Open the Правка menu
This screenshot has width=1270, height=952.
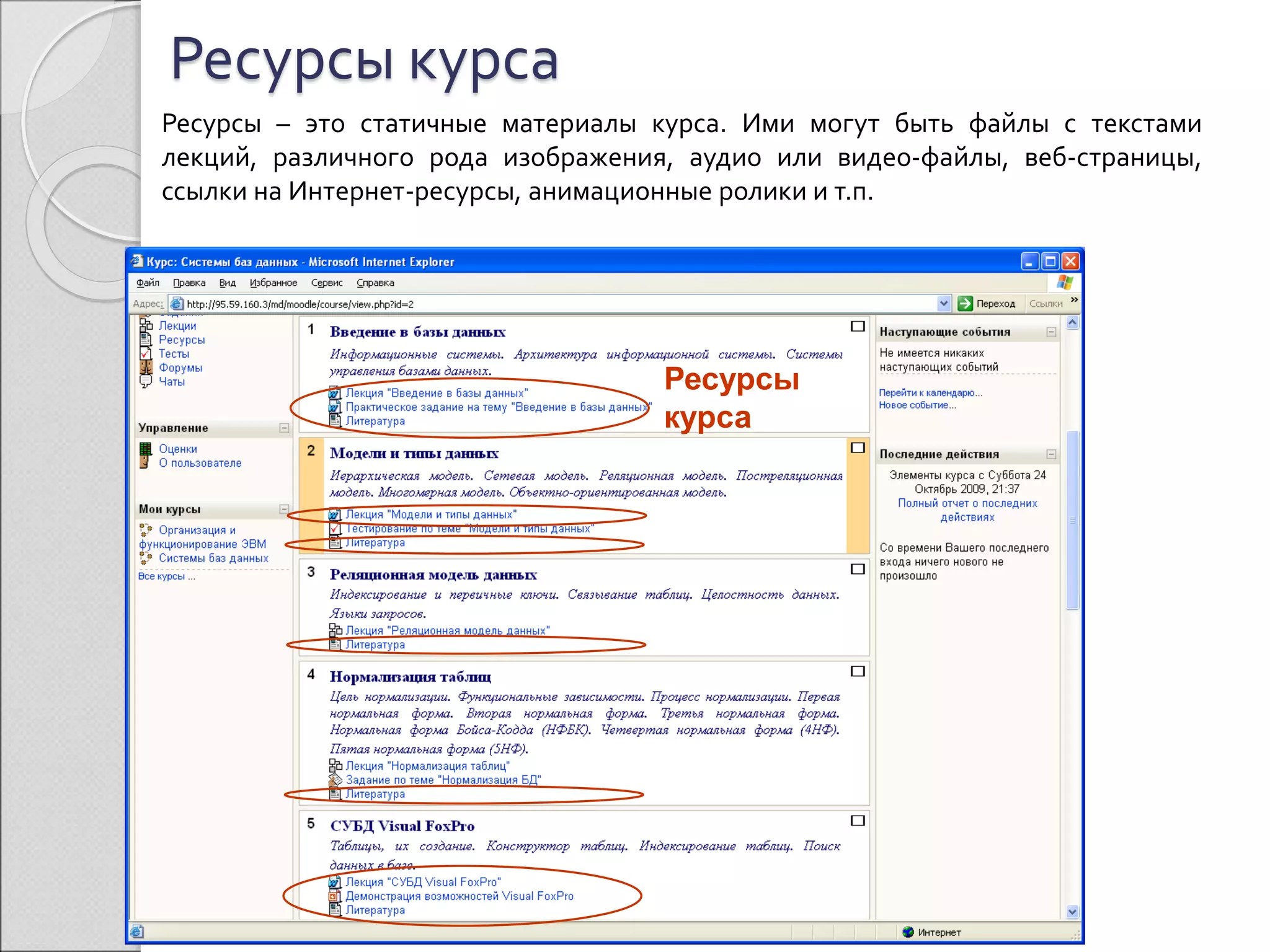pyautogui.click(x=189, y=283)
